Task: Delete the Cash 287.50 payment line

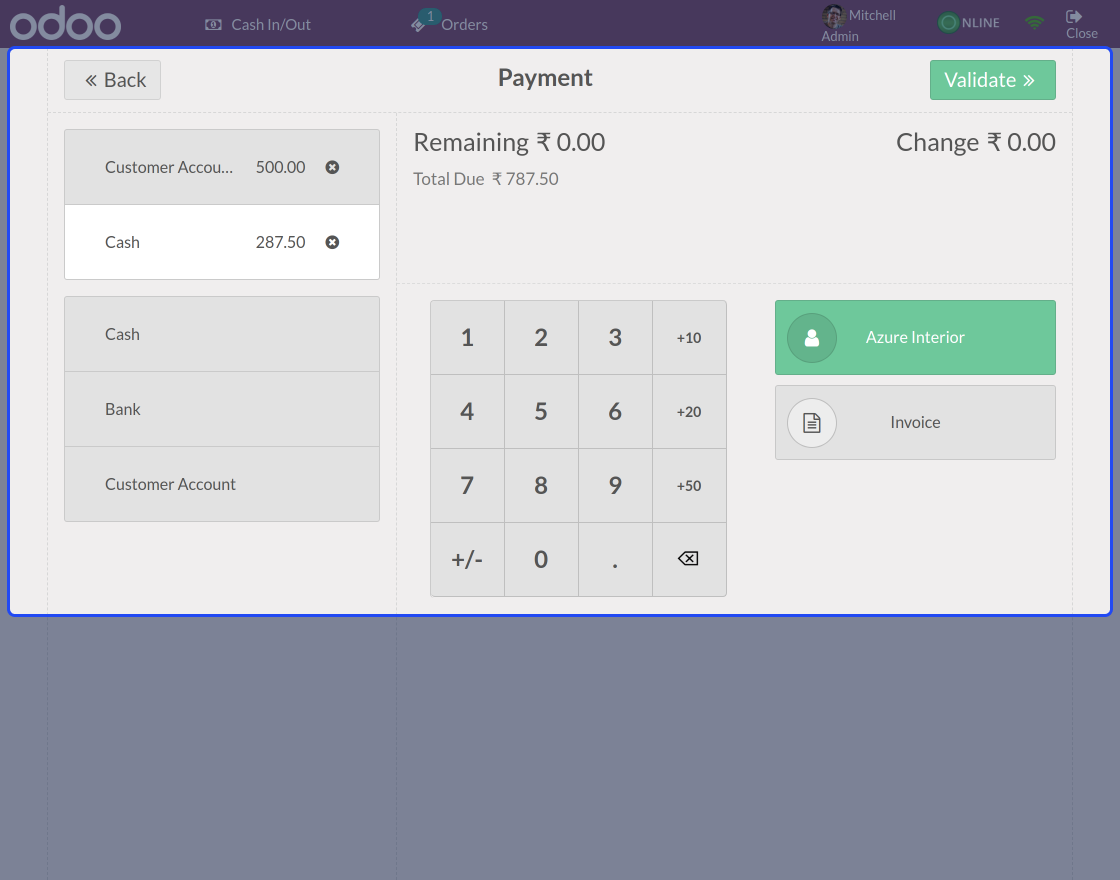Action: point(332,242)
